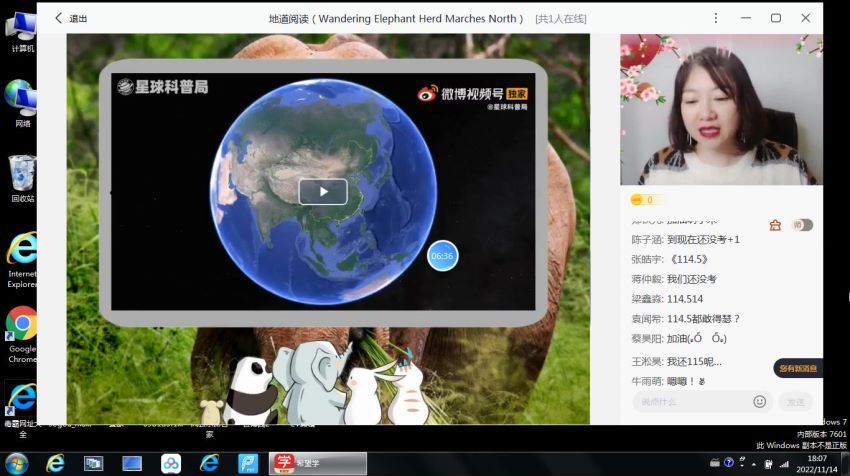Click the window switcher taskbar icon
Image resolution: width=850 pixels, height=476 pixels.
(94, 464)
